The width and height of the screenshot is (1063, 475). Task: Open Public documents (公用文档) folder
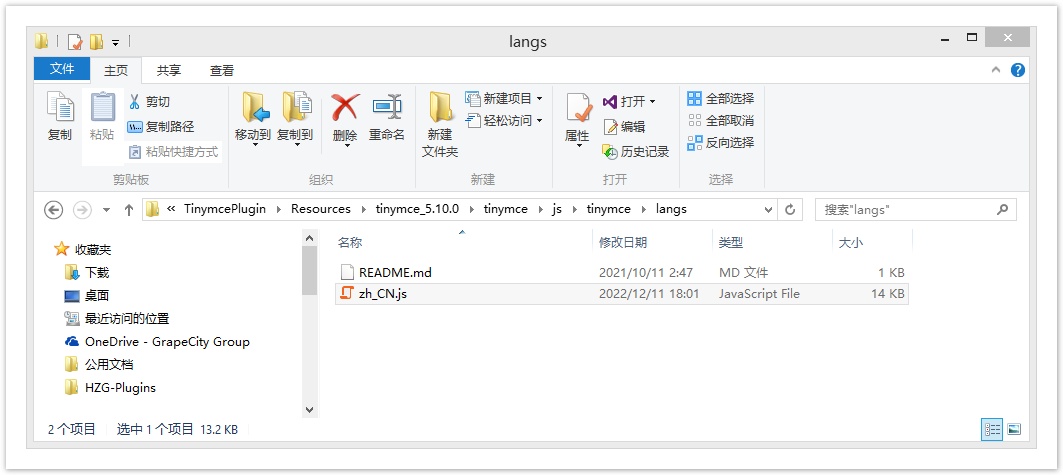99,365
